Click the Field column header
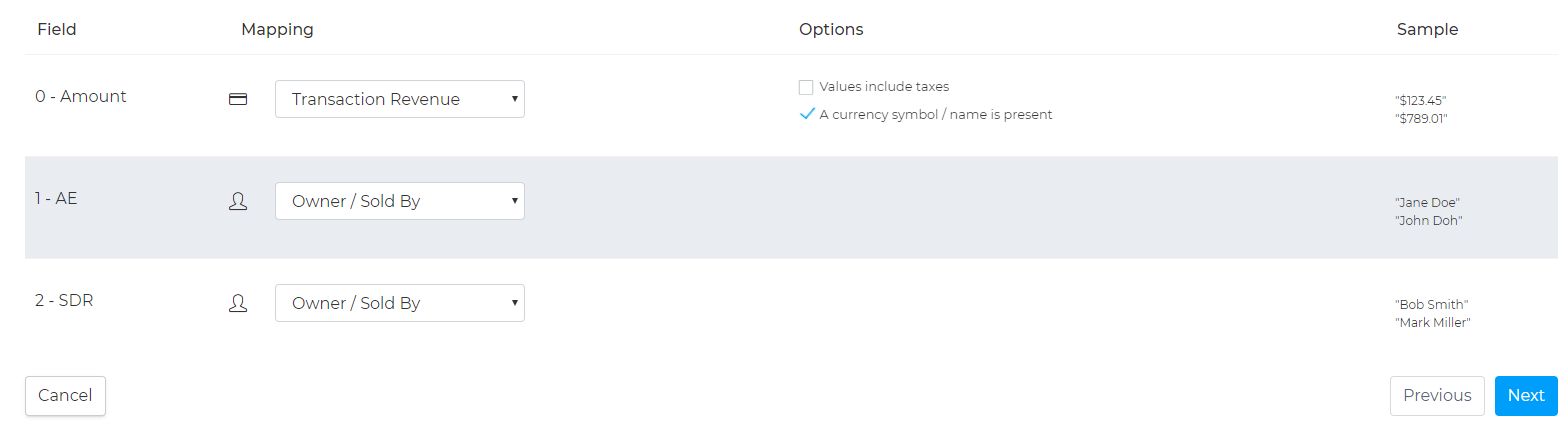The image size is (1564, 428). click(57, 29)
